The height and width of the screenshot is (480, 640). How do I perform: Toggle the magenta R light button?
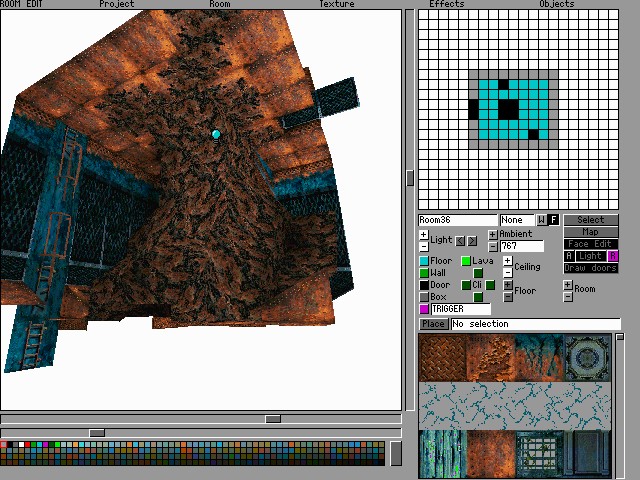[613, 256]
